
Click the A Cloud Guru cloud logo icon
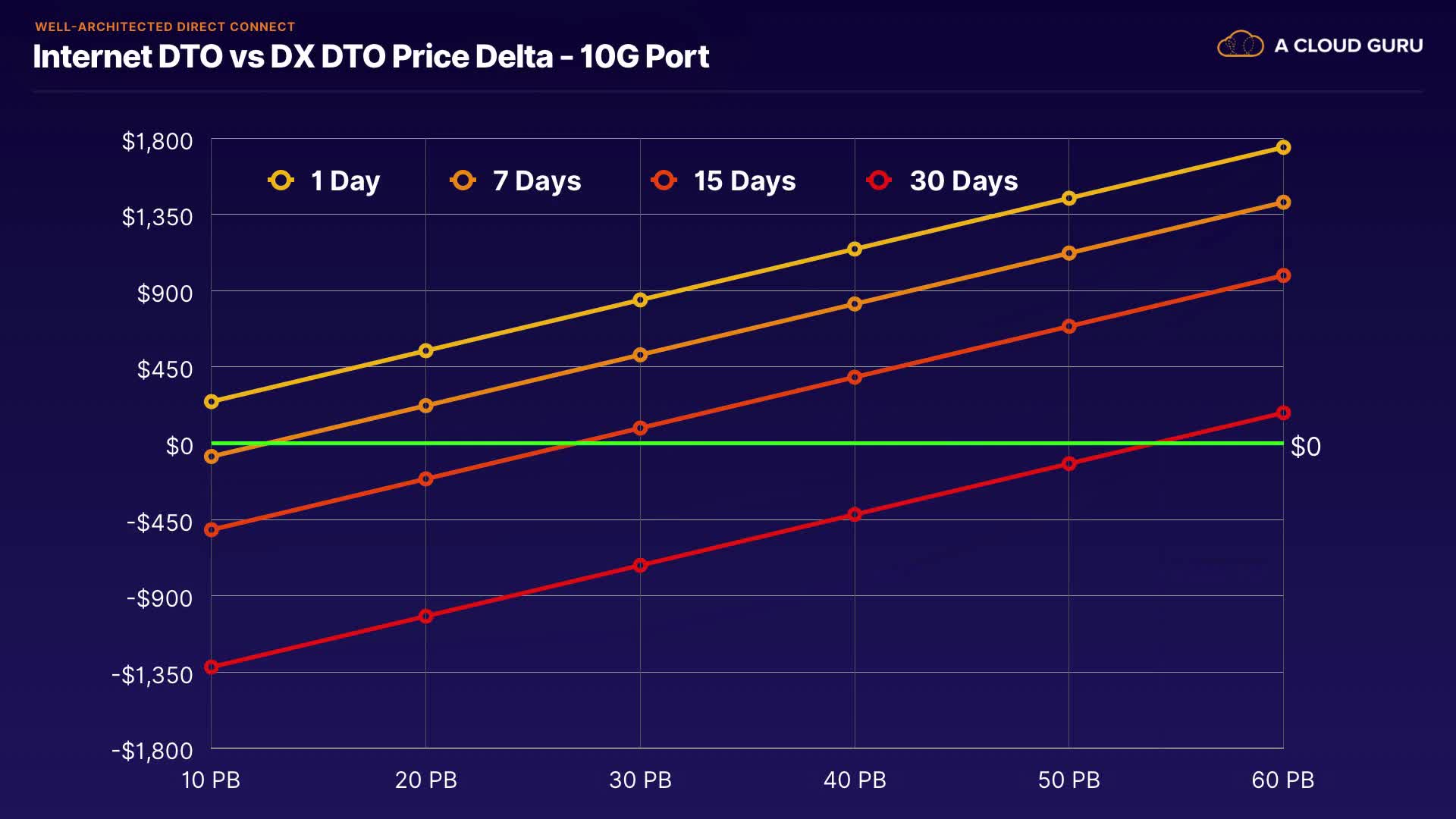point(1240,45)
